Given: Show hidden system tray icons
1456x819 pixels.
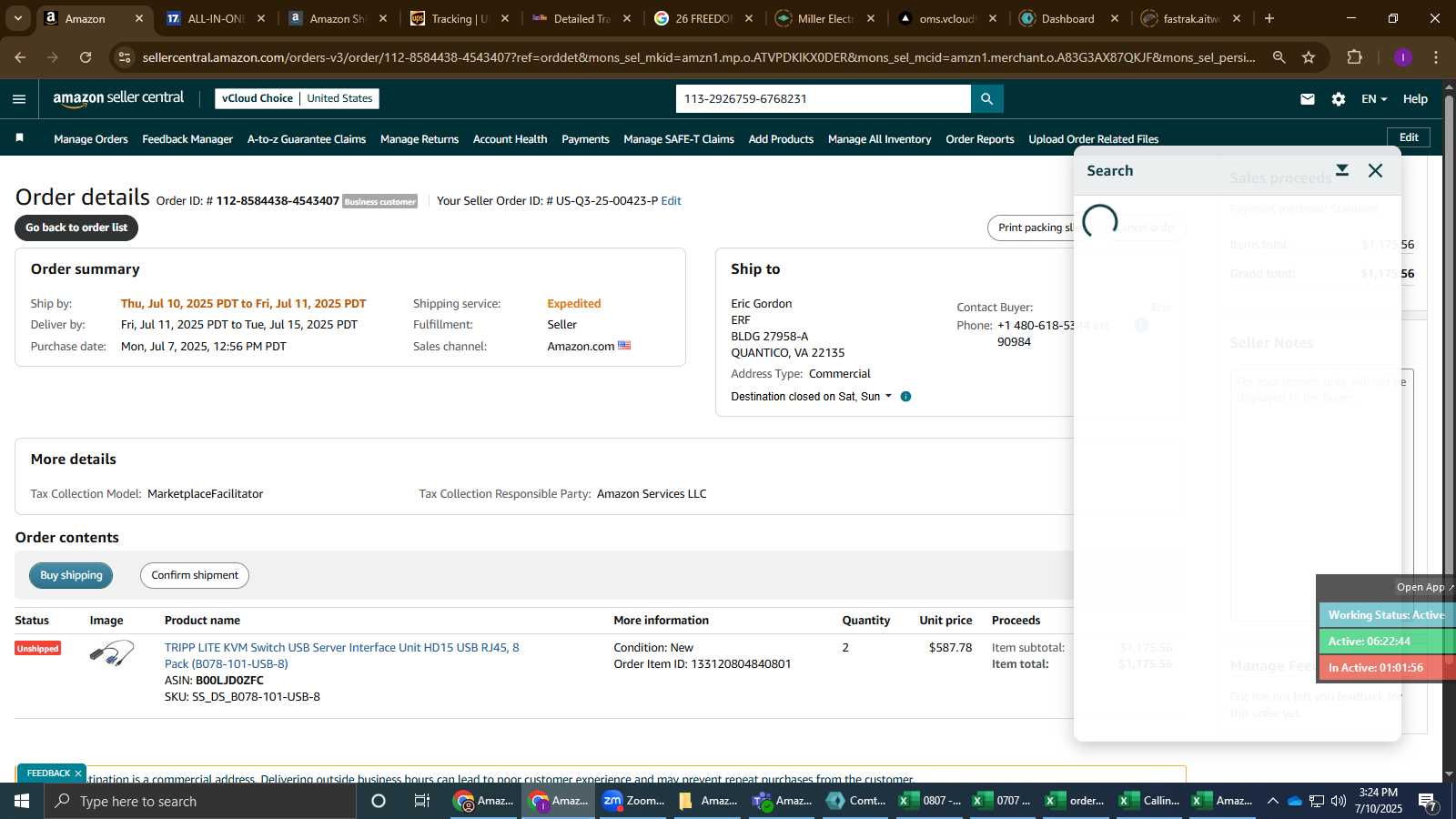Looking at the screenshot, I should point(1273,801).
